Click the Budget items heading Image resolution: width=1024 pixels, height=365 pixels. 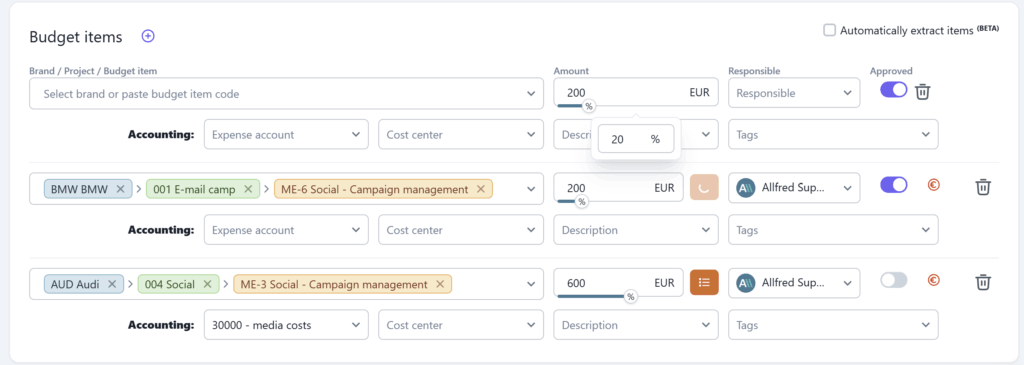click(x=76, y=37)
